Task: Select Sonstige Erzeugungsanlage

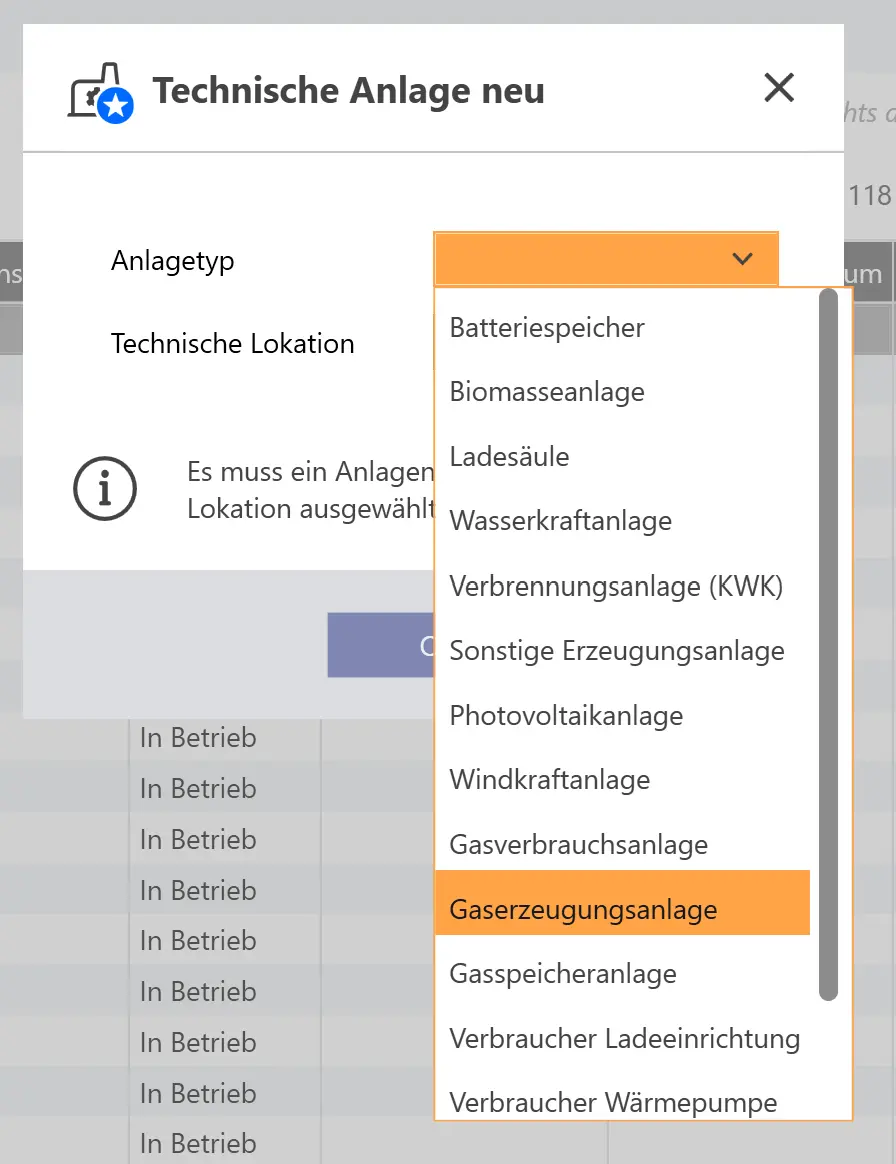Action: [617, 651]
